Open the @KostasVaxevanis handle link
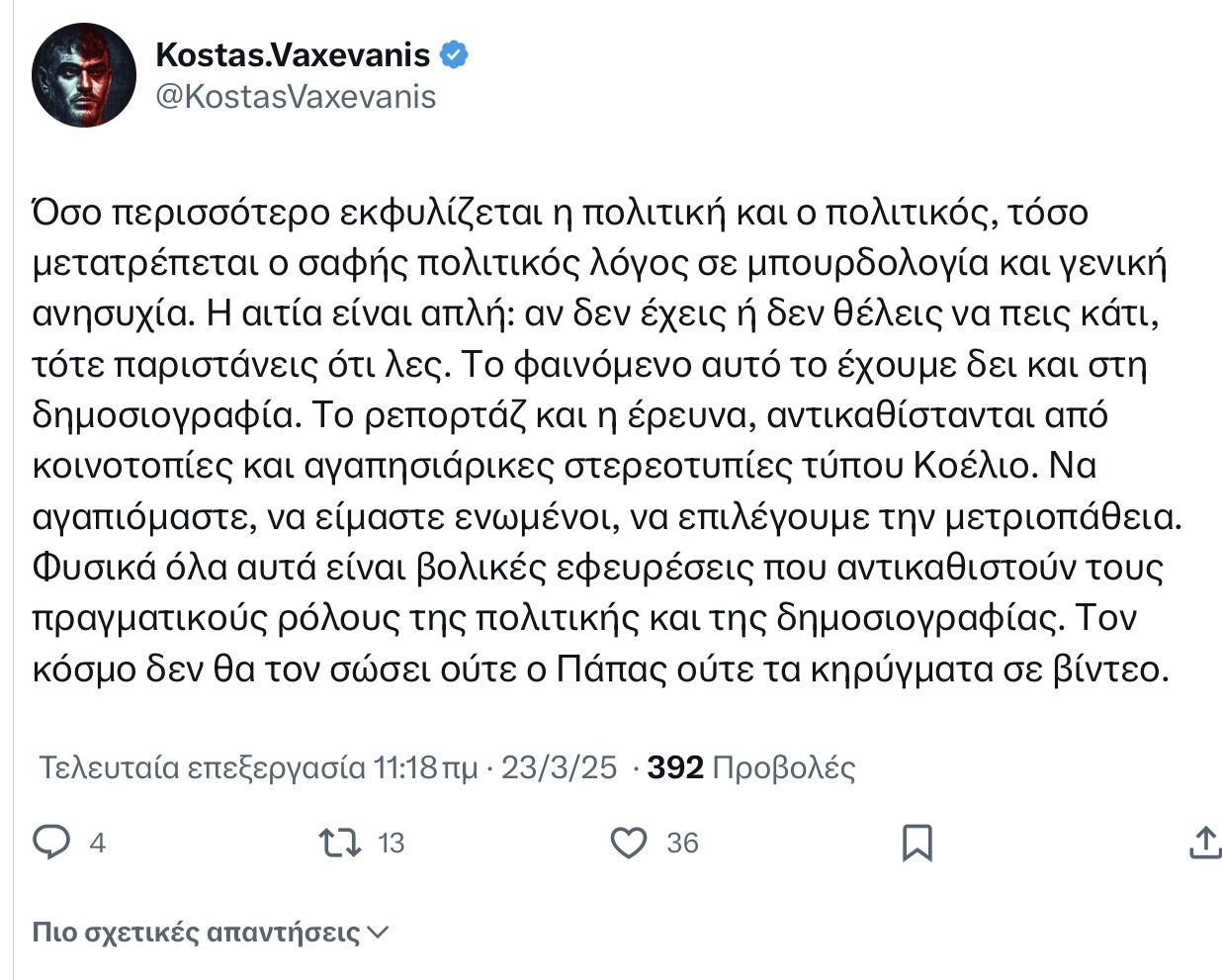This screenshot has width=1222, height=980. (x=296, y=97)
